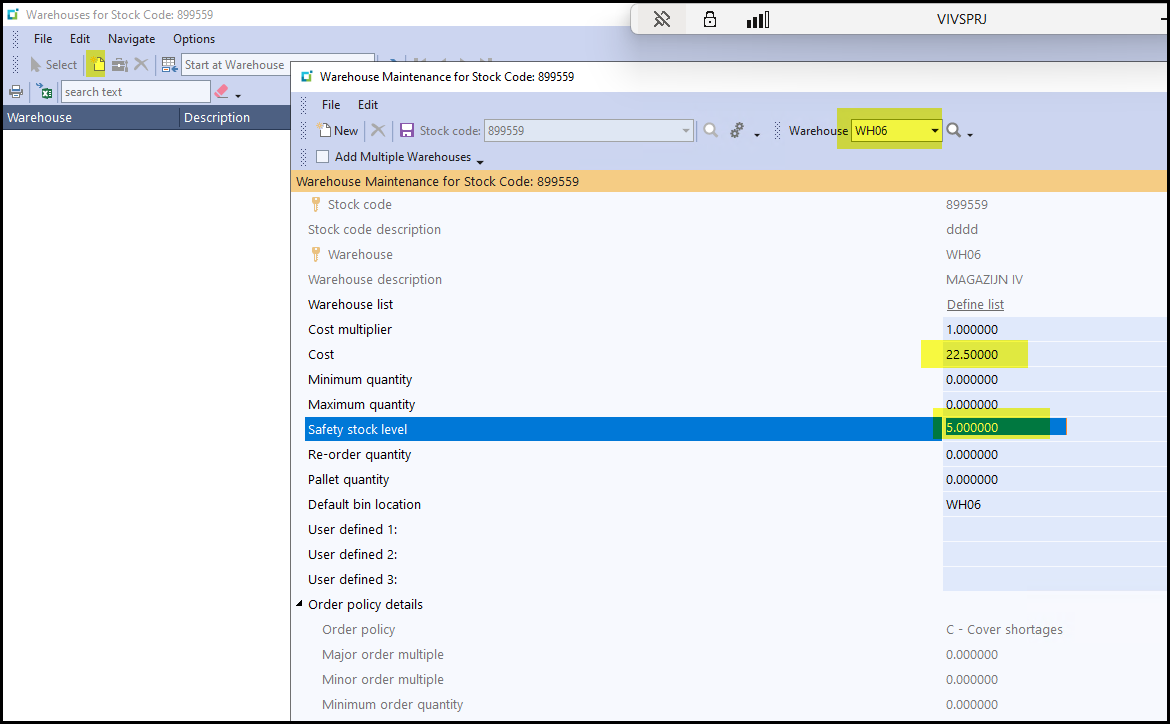Click the magnifier next to Warehouse WH06
Screen dimensions: 1170x724
pyautogui.click(x=954, y=131)
